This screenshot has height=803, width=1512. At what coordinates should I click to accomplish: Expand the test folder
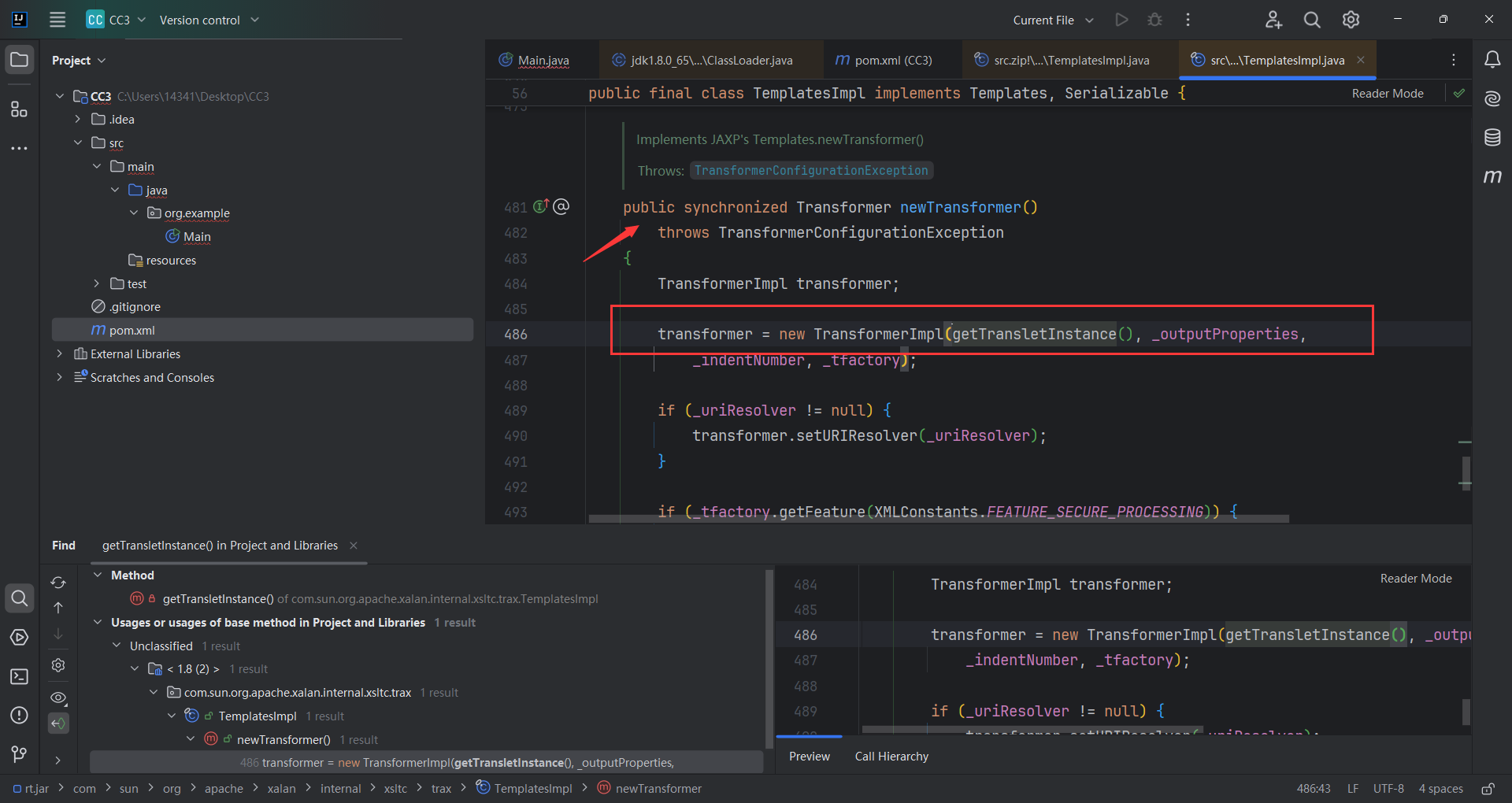tap(96, 283)
